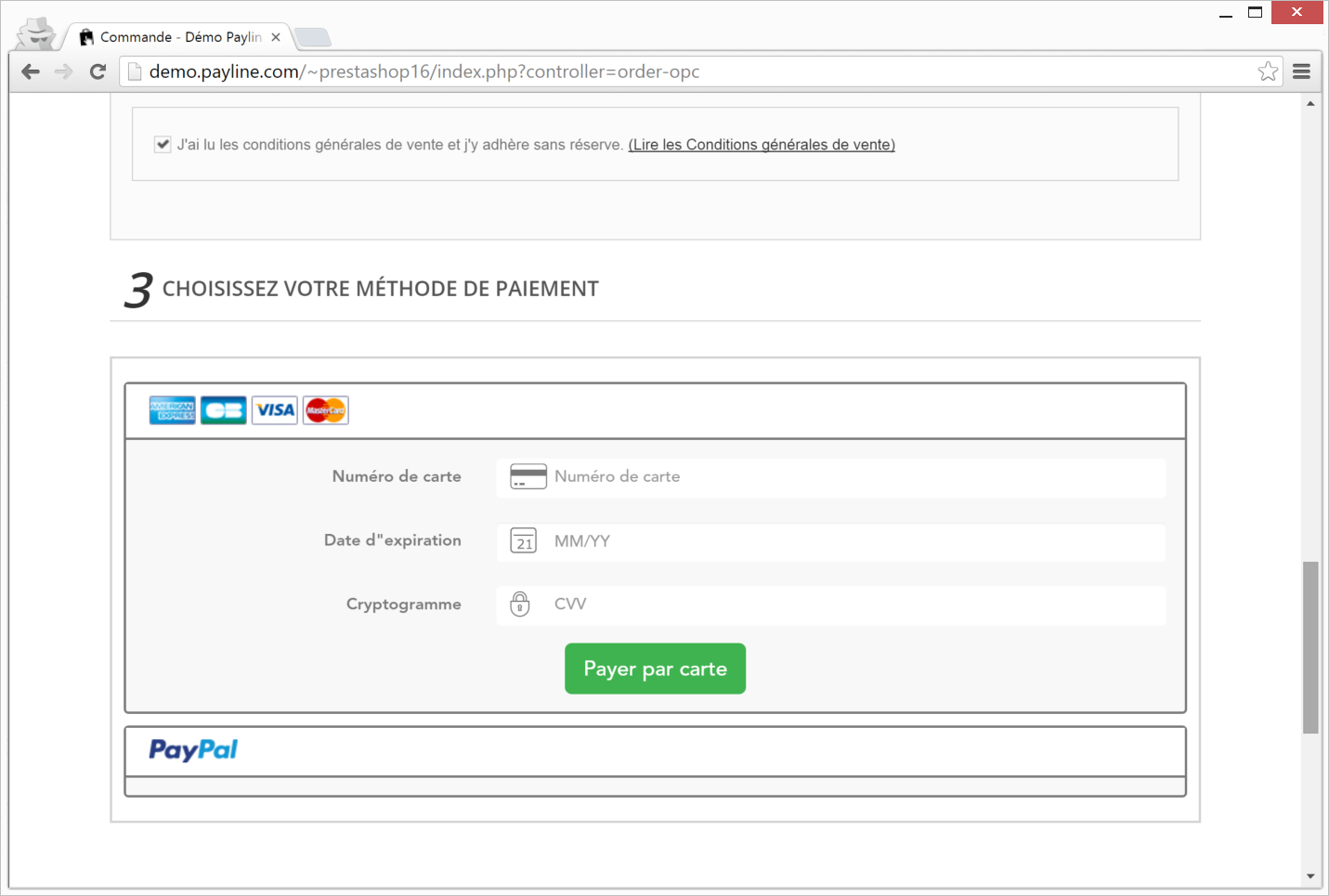Open a new browser tab
The image size is (1329, 896).
pos(313,38)
